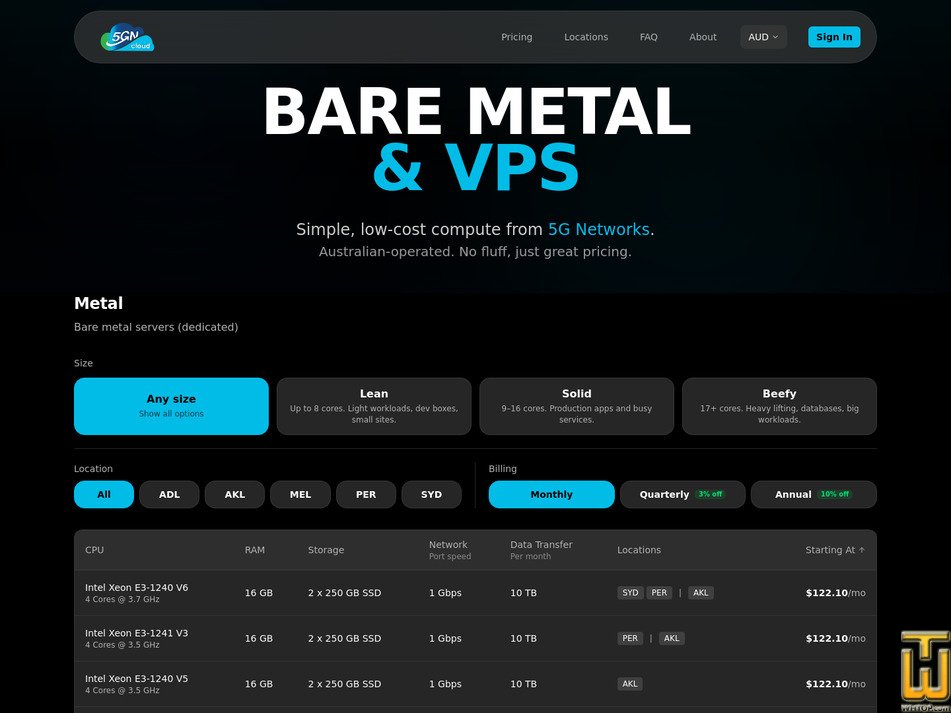This screenshot has width=951, height=713.
Task: Filter by ADL location
Action: click(x=169, y=495)
